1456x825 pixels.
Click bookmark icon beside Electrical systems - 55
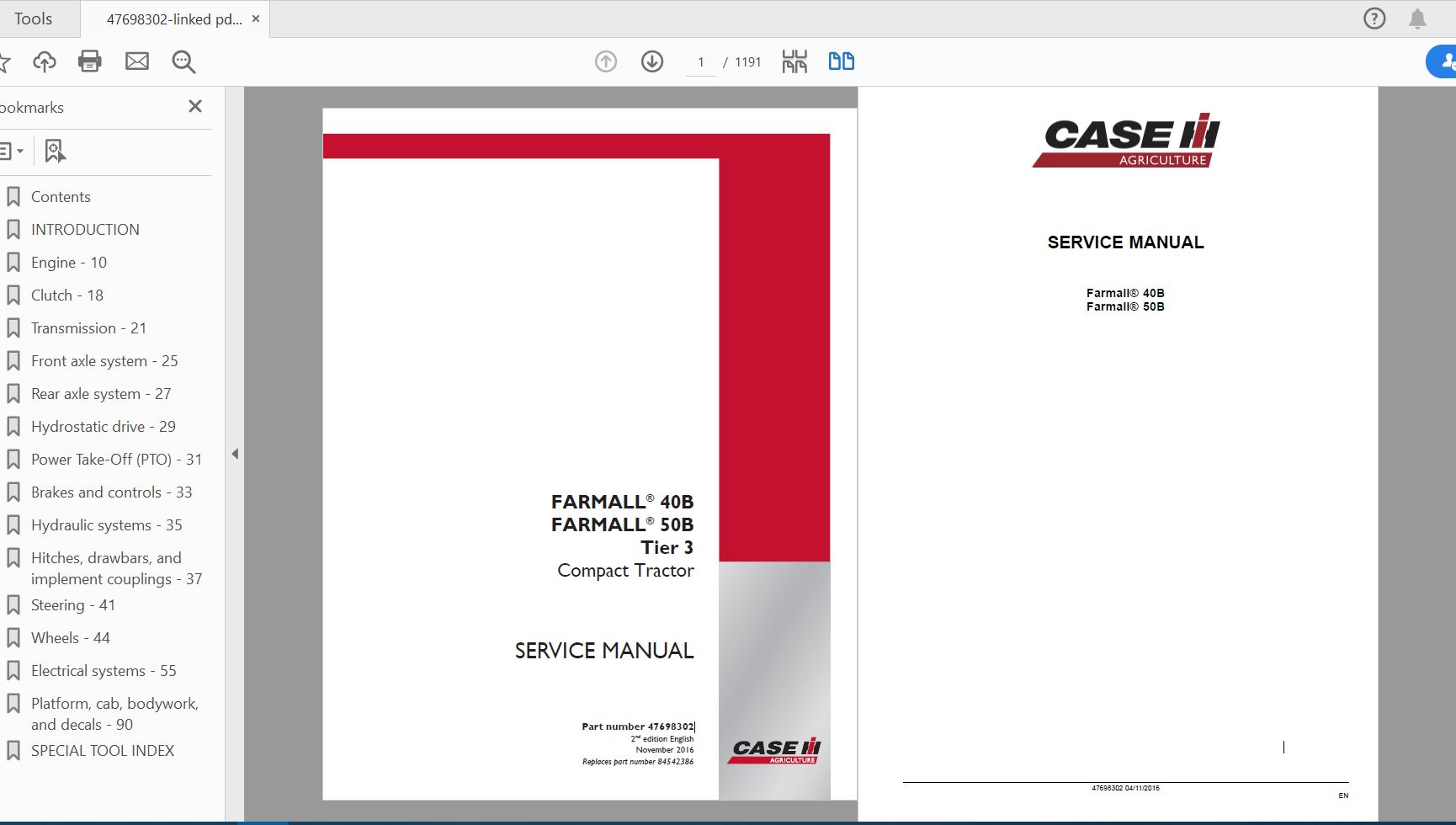(13, 670)
